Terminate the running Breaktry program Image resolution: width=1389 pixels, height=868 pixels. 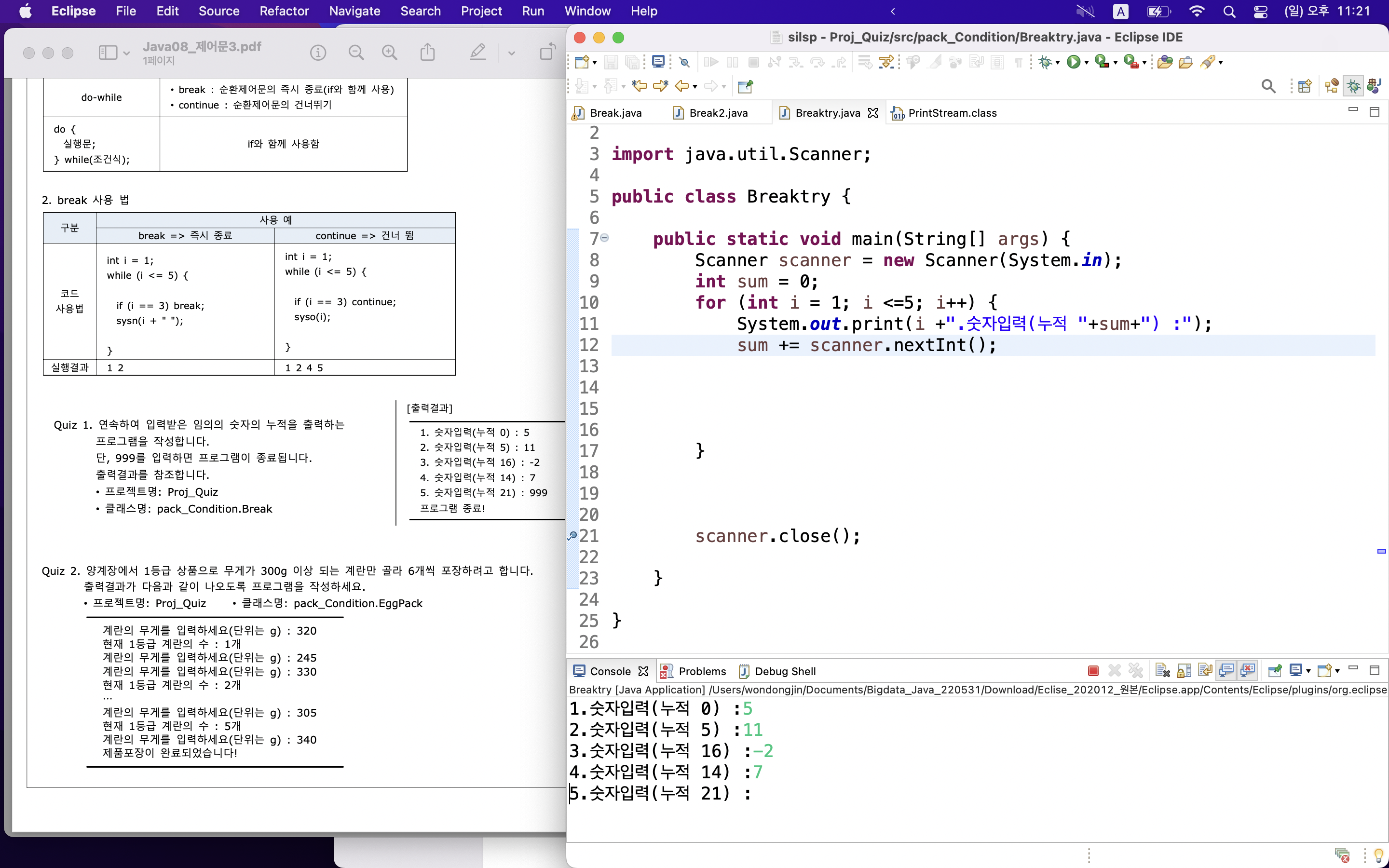(1093, 670)
